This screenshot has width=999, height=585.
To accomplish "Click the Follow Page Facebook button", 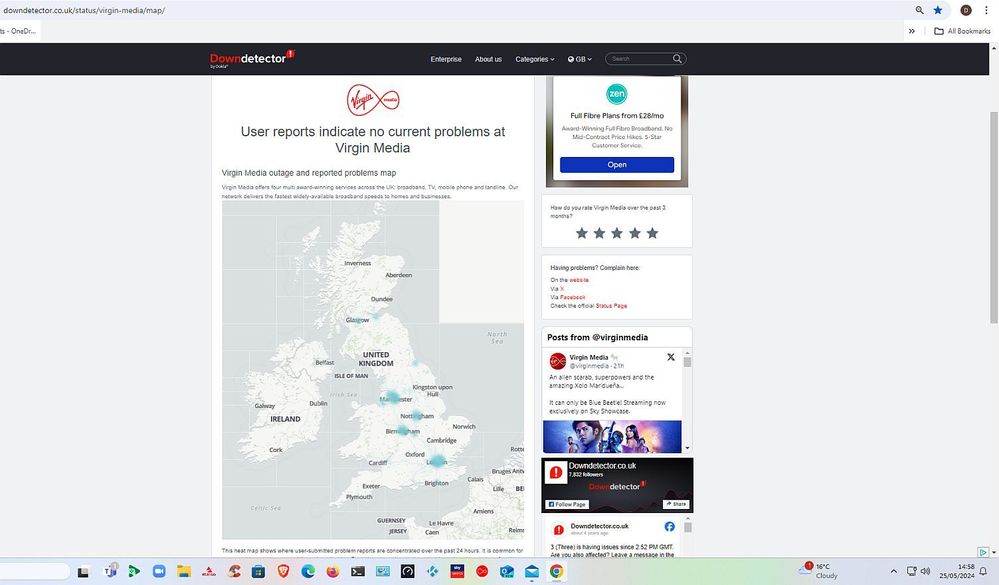I will [567, 504].
